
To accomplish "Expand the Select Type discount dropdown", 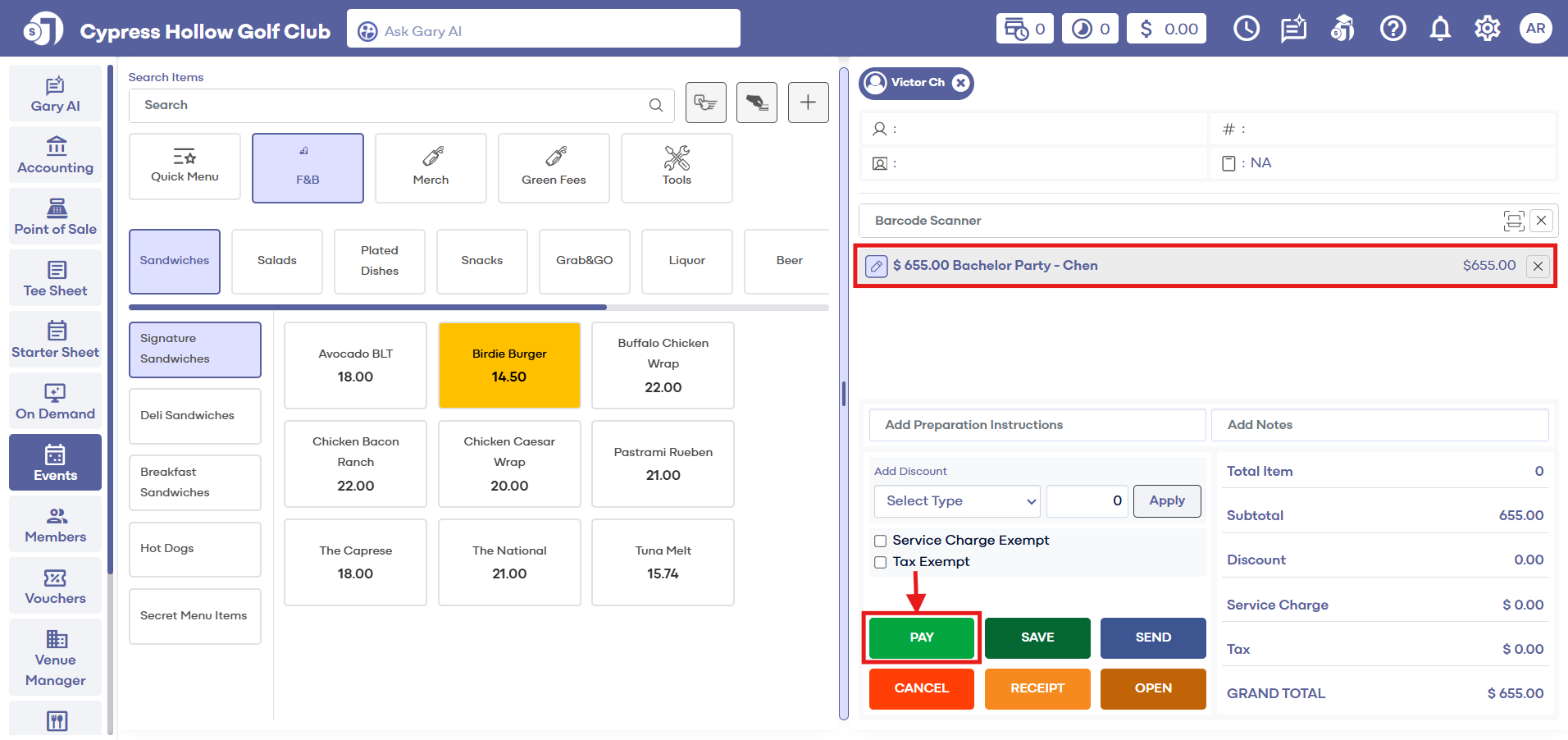I will [956, 501].
